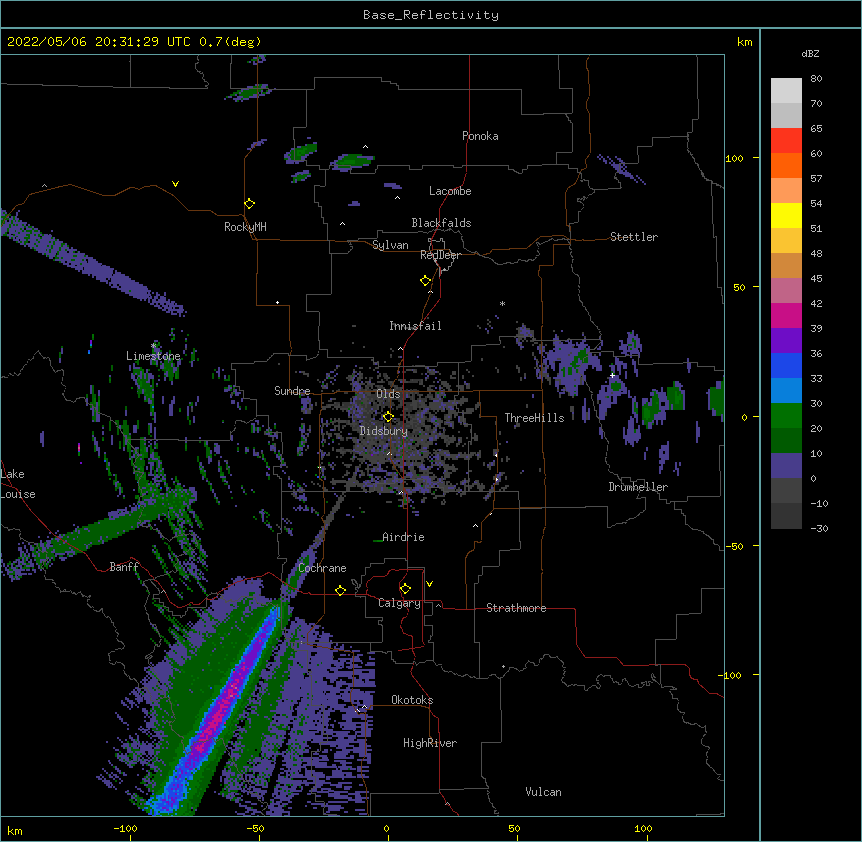Click the white plus marker northwest of Drumheller
The image size is (862, 842).
tap(612, 375)
